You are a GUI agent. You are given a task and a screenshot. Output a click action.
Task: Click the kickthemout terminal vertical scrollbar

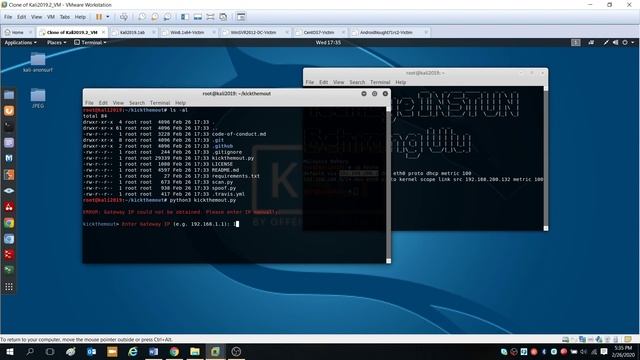click(388, 184)
